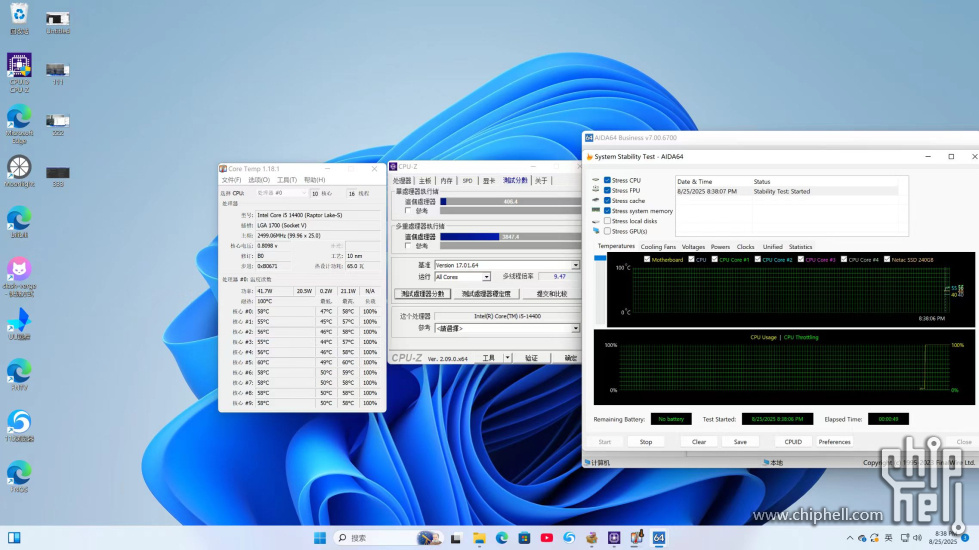Screen dimensions: 979x550
Task: Click the Save button in AIDA64
Action: click(740, 442)
